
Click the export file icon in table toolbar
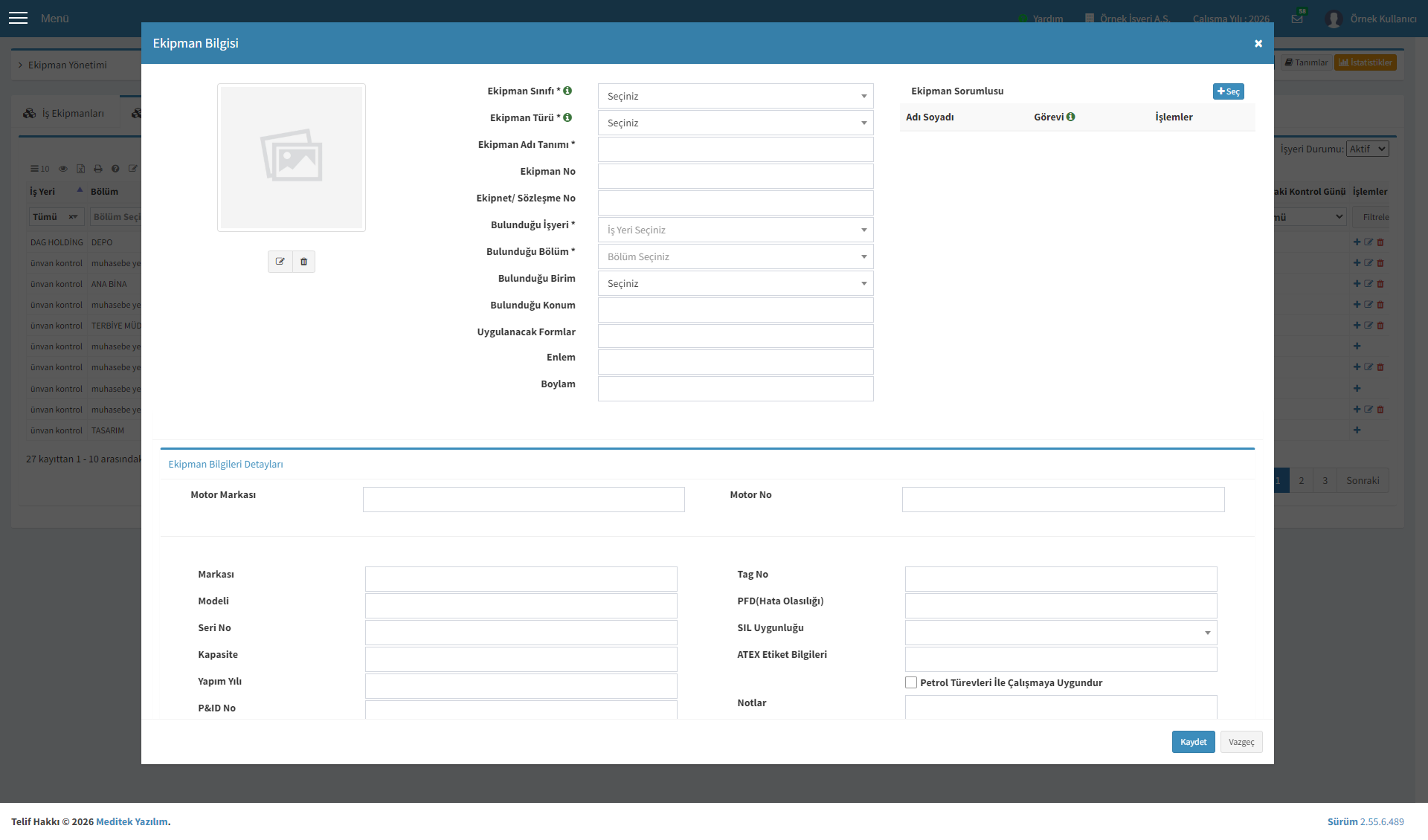(80, 169)
